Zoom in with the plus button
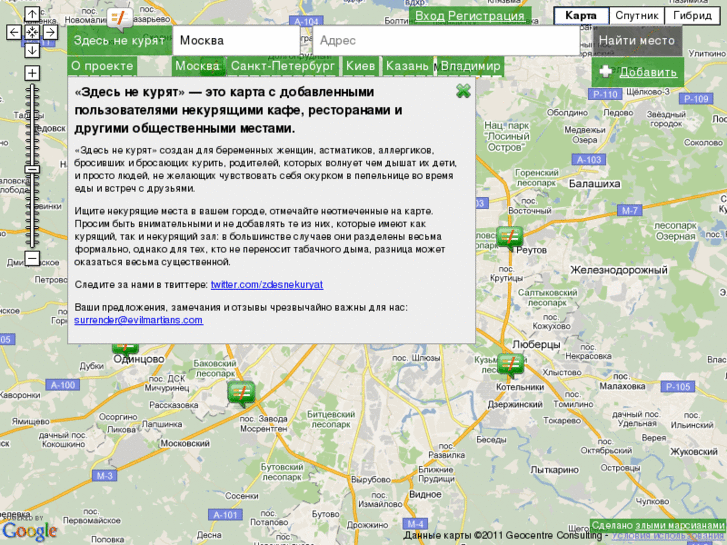727x545 pixels. (x=32, y=73)
